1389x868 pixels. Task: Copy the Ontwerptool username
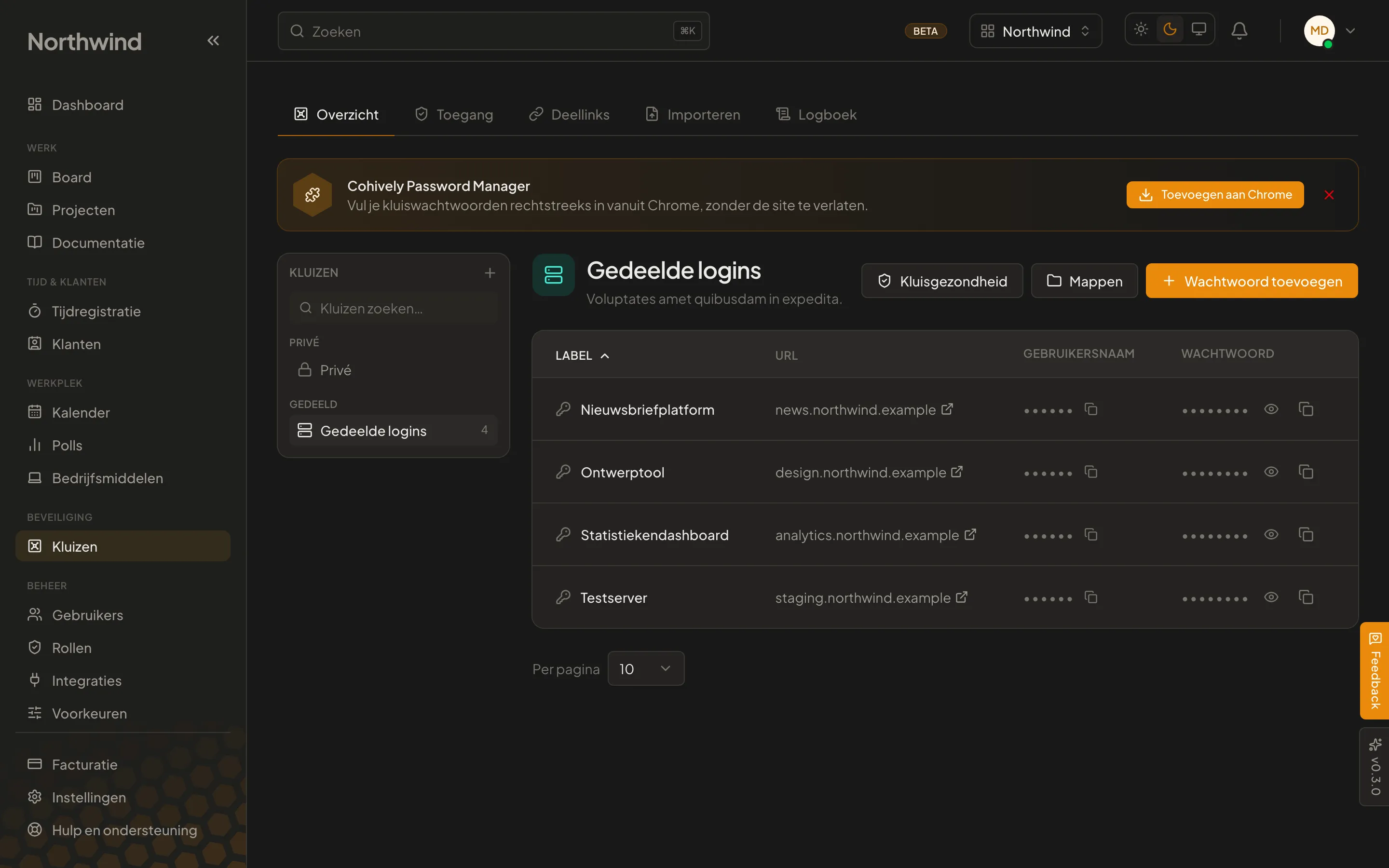pos(1090,472)
